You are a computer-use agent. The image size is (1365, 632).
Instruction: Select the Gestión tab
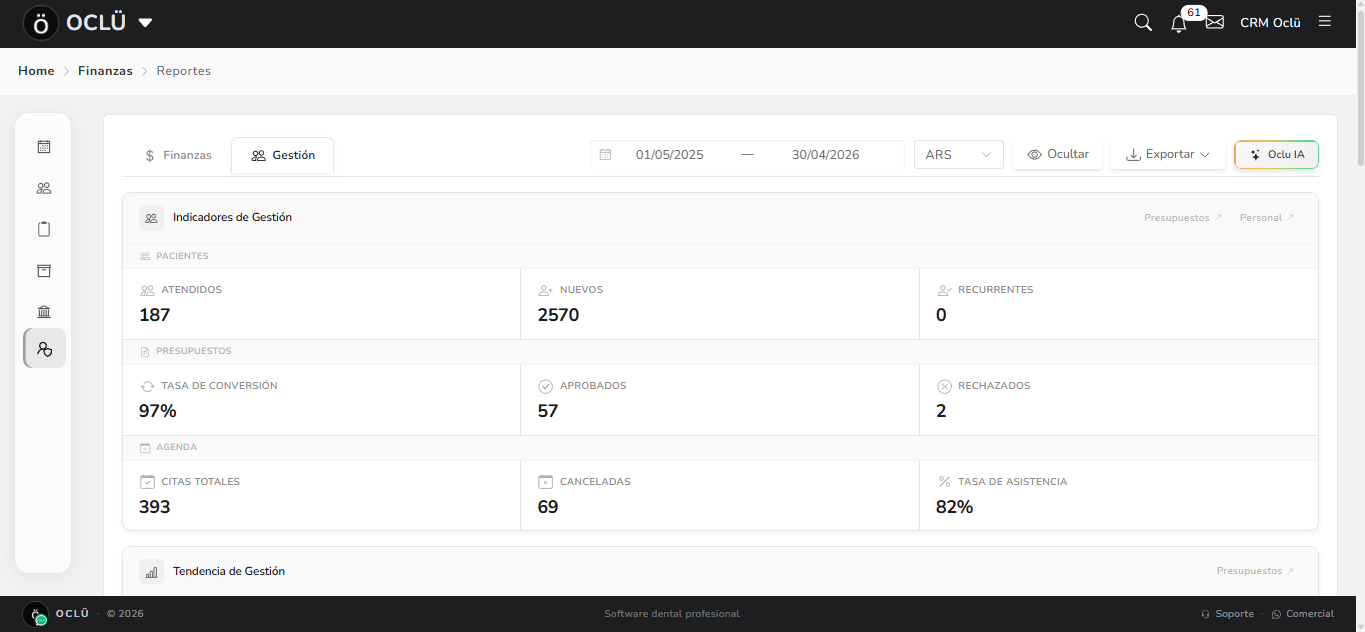tap(283, 155)
